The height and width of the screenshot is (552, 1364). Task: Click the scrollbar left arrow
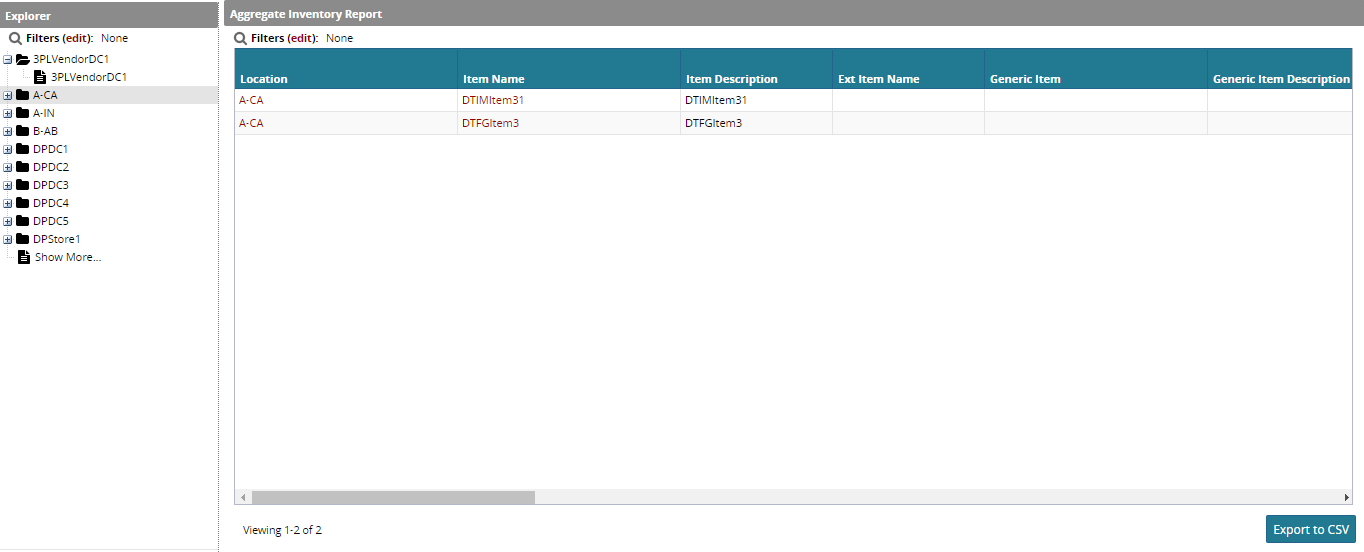(243, 497)
